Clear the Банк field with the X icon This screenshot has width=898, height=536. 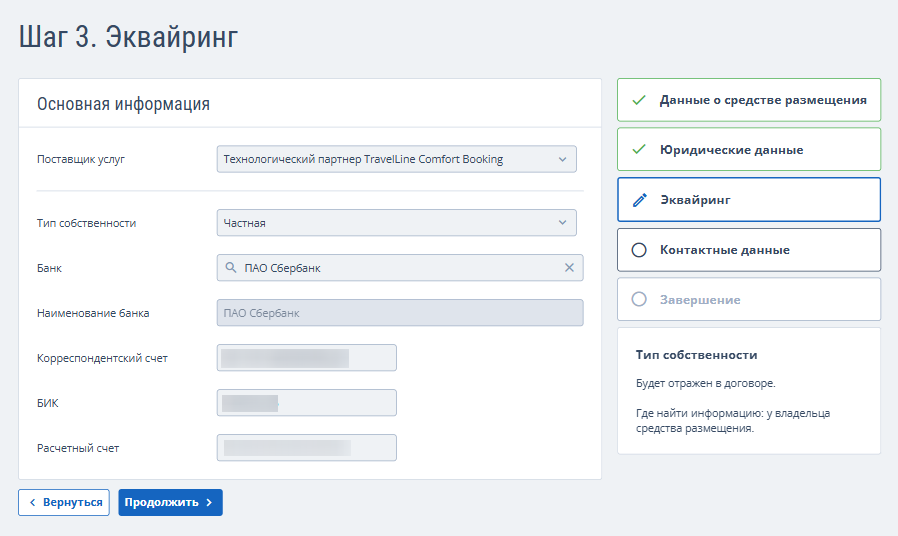(569, 268)
